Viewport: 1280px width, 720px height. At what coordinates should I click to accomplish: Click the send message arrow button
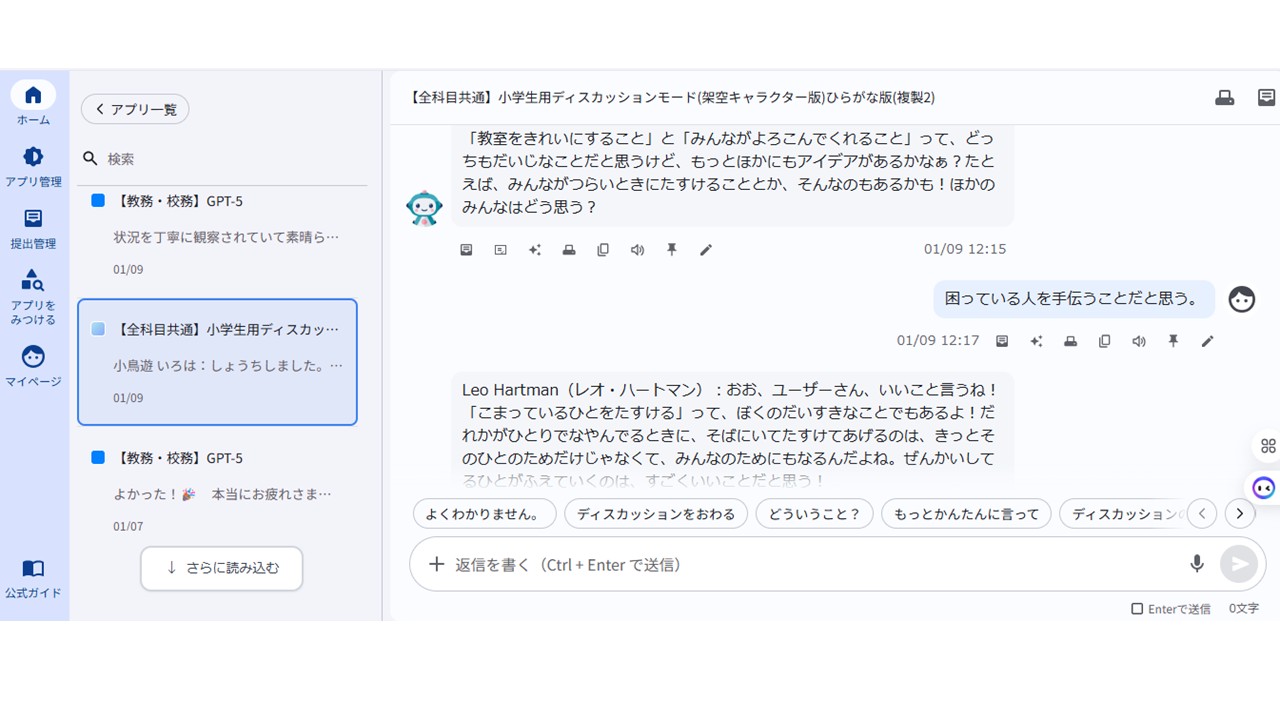[x=1238, y=564]
